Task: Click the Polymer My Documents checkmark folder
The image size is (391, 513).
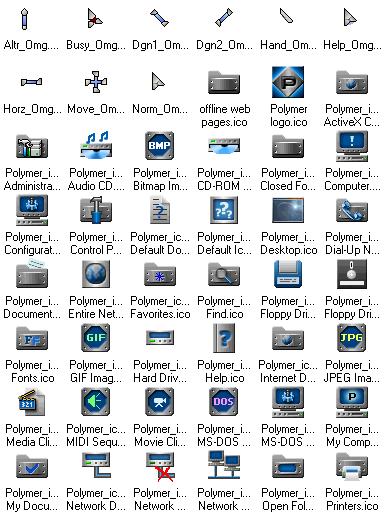Action: tap(32, 467)
